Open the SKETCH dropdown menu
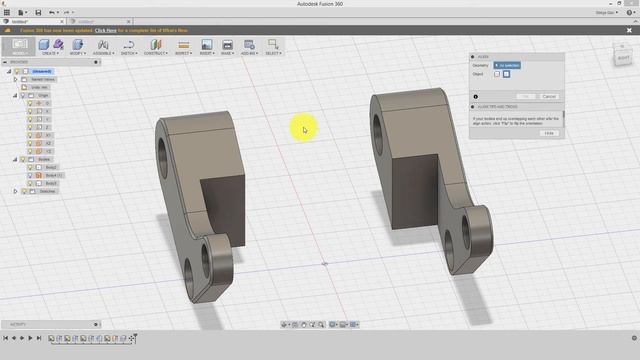The width and height of the screenshot is (640, 360). (129, 53)
